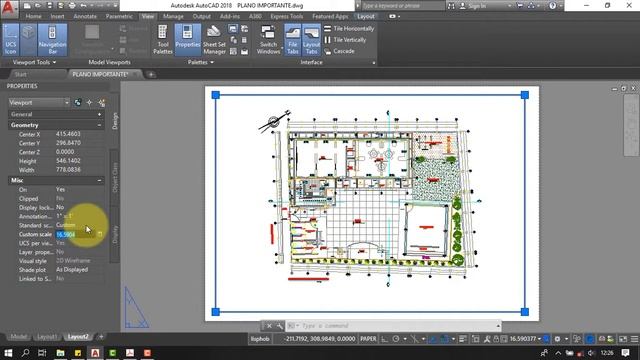Toggle the Properties palette button
The width and height of the screenshot is (640, 360).
tap(188, 40)
